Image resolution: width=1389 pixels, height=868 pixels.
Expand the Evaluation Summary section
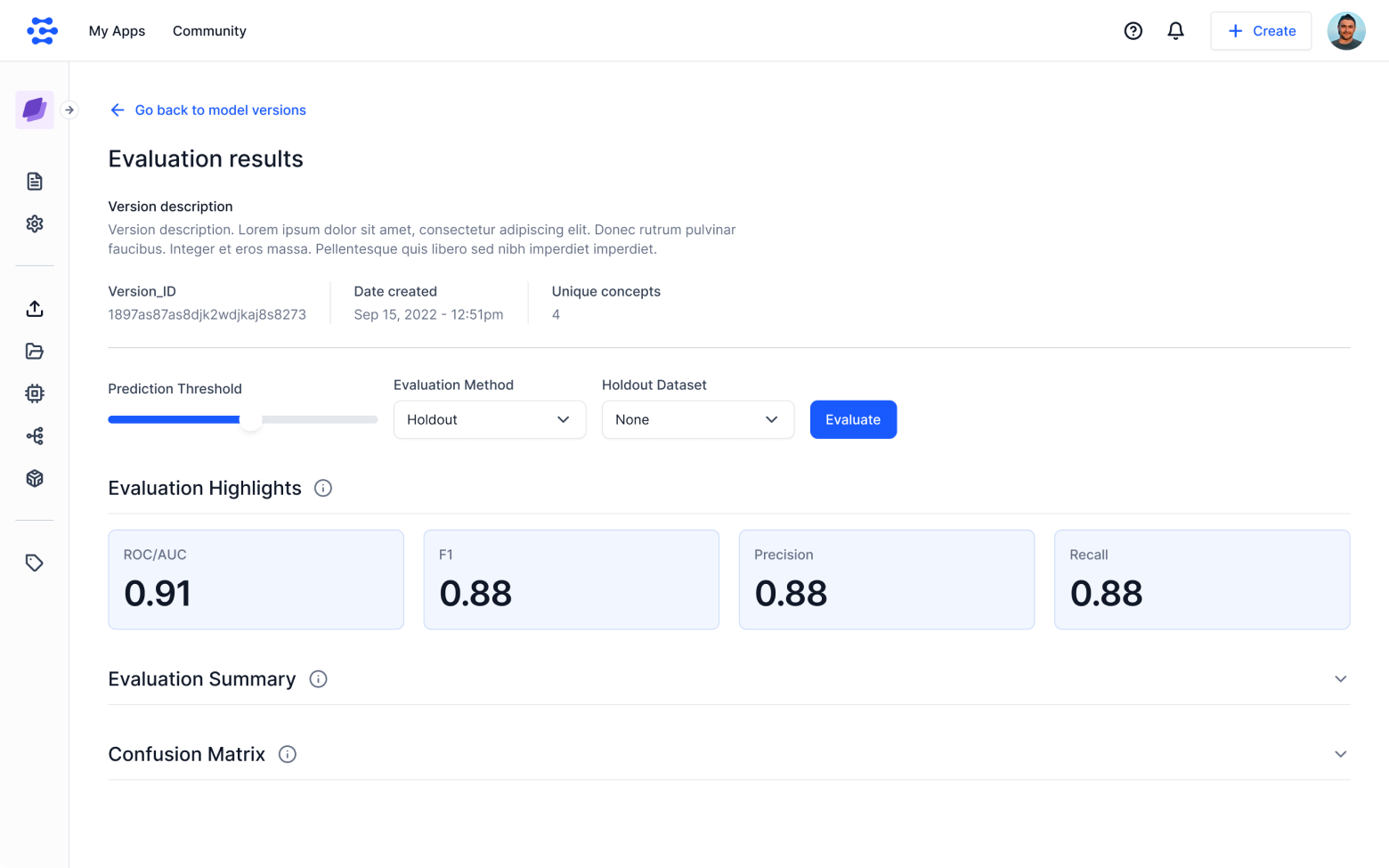(1340, 679)
